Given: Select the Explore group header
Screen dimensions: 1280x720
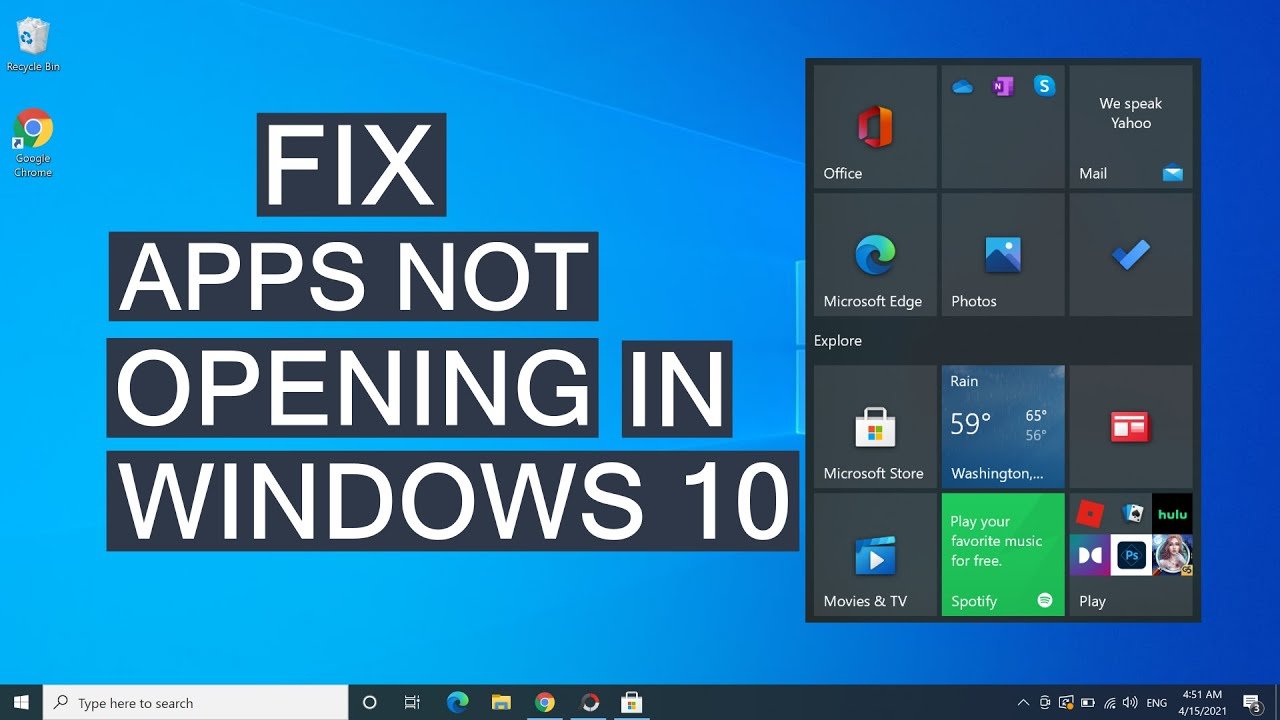Looking at the screenshot, I should point(838,341).
